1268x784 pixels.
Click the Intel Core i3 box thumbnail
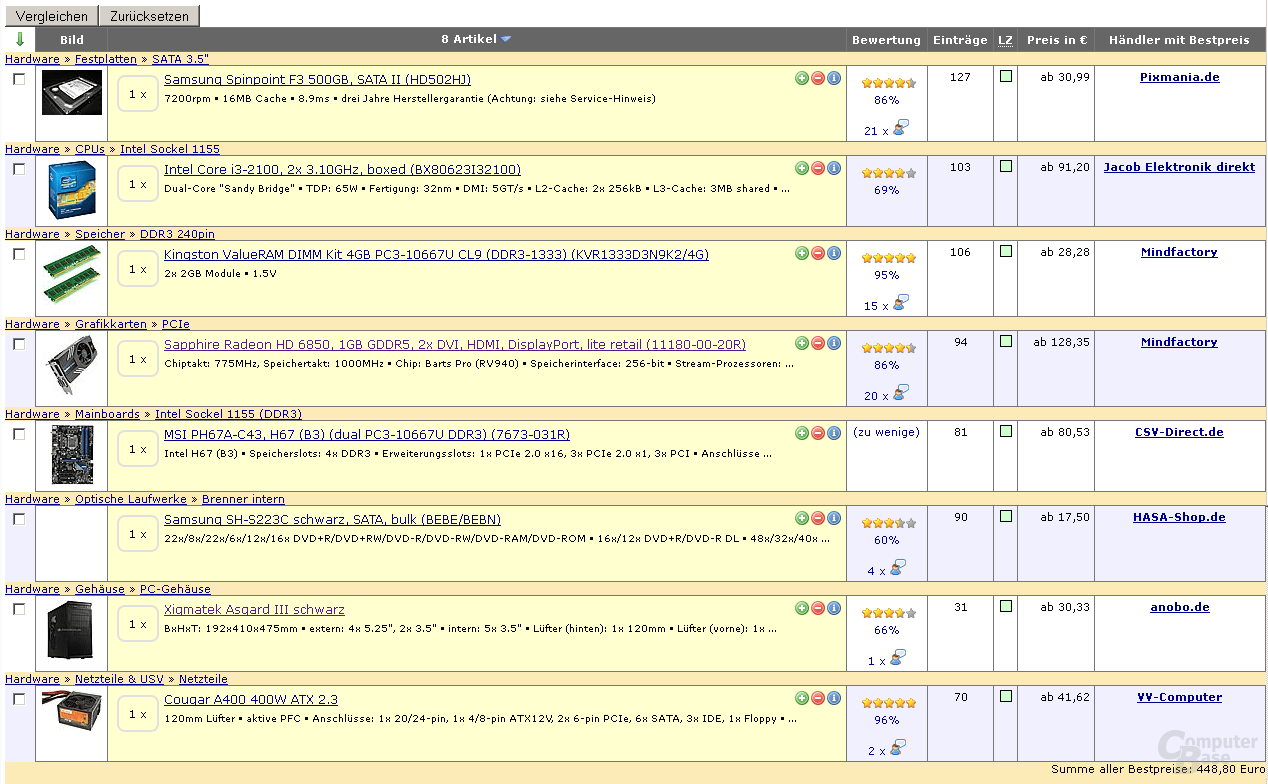[x=72, y=190]
